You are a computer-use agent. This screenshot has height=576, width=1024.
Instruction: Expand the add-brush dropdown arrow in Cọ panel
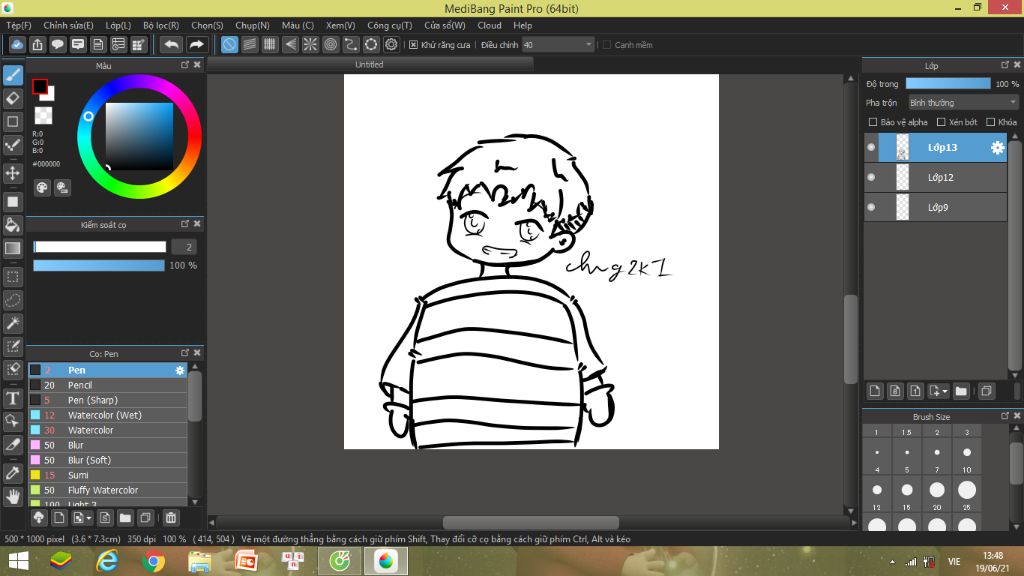[89, 519]
